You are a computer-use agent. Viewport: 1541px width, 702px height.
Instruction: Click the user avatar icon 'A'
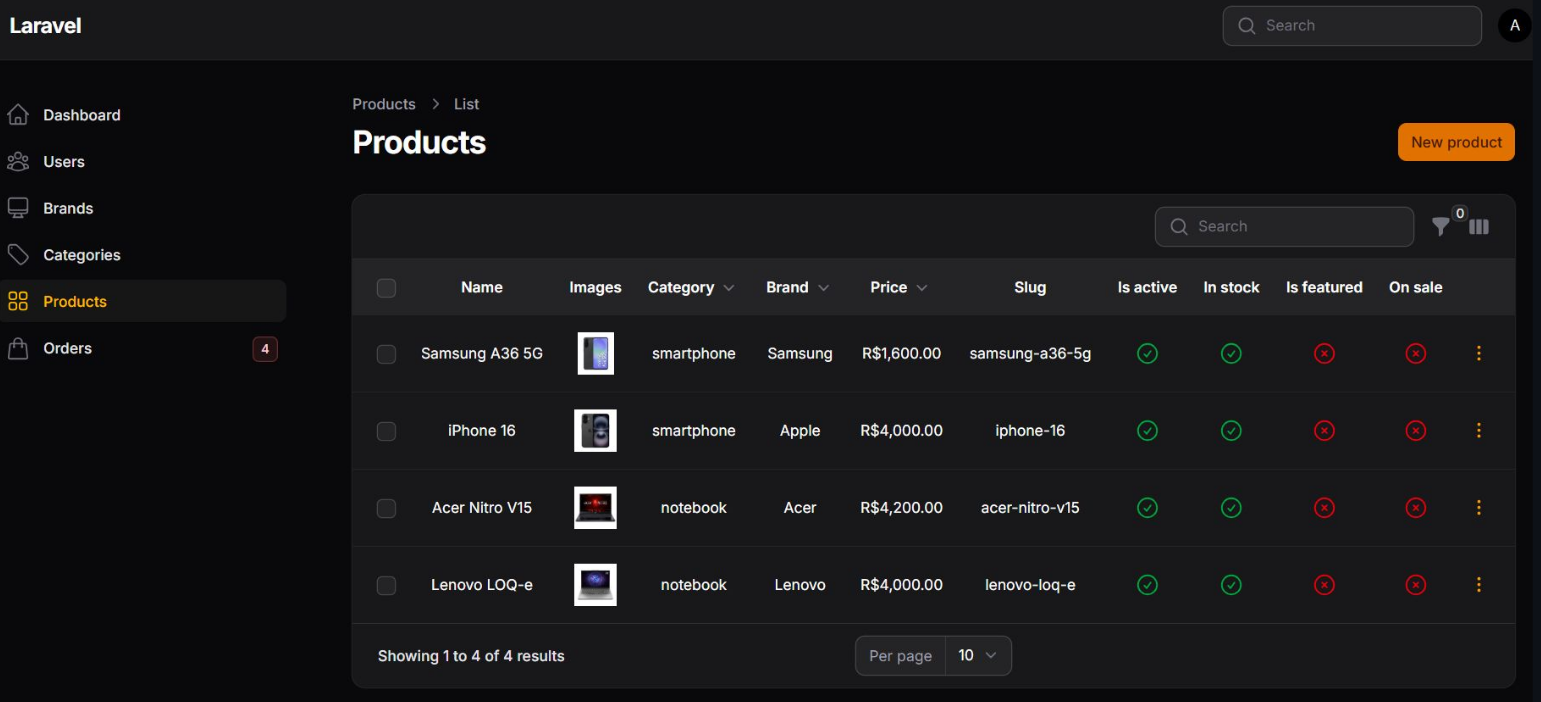click(x=1514, y=26)
